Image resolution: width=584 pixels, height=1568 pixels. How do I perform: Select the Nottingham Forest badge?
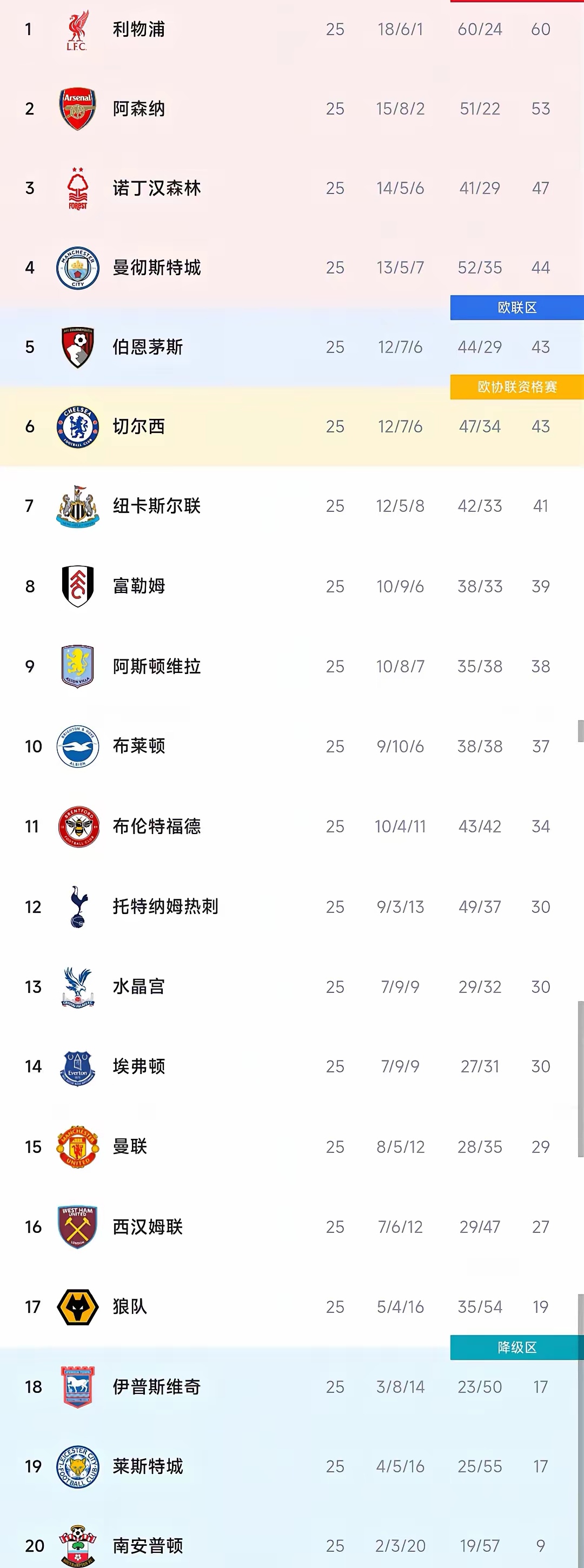[x=77, y=188]
